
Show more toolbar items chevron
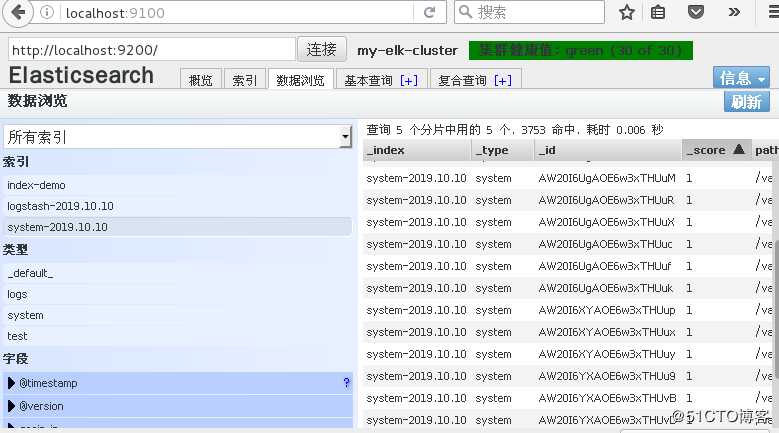[x=734, y=12]
